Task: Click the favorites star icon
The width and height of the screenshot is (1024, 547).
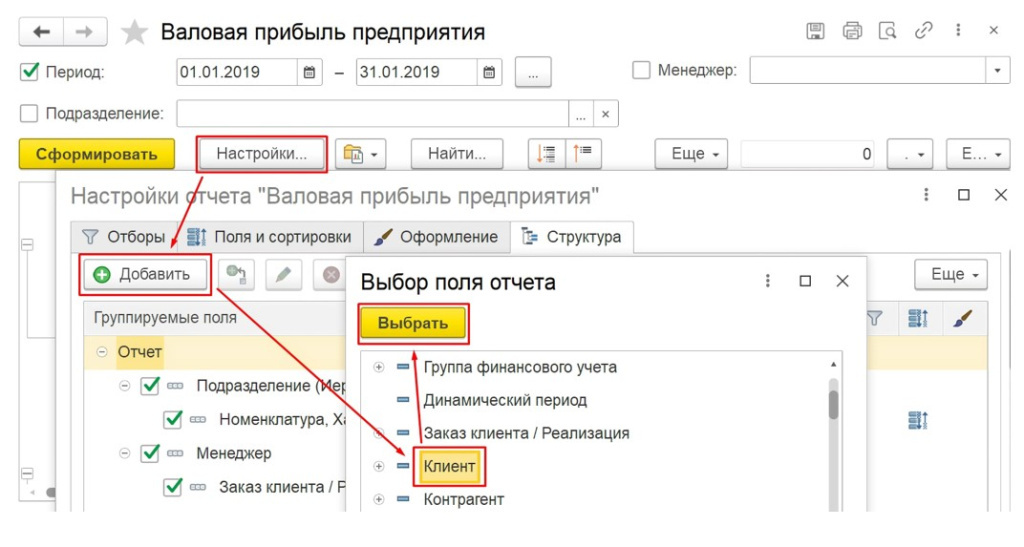Action: pos(133,33)
